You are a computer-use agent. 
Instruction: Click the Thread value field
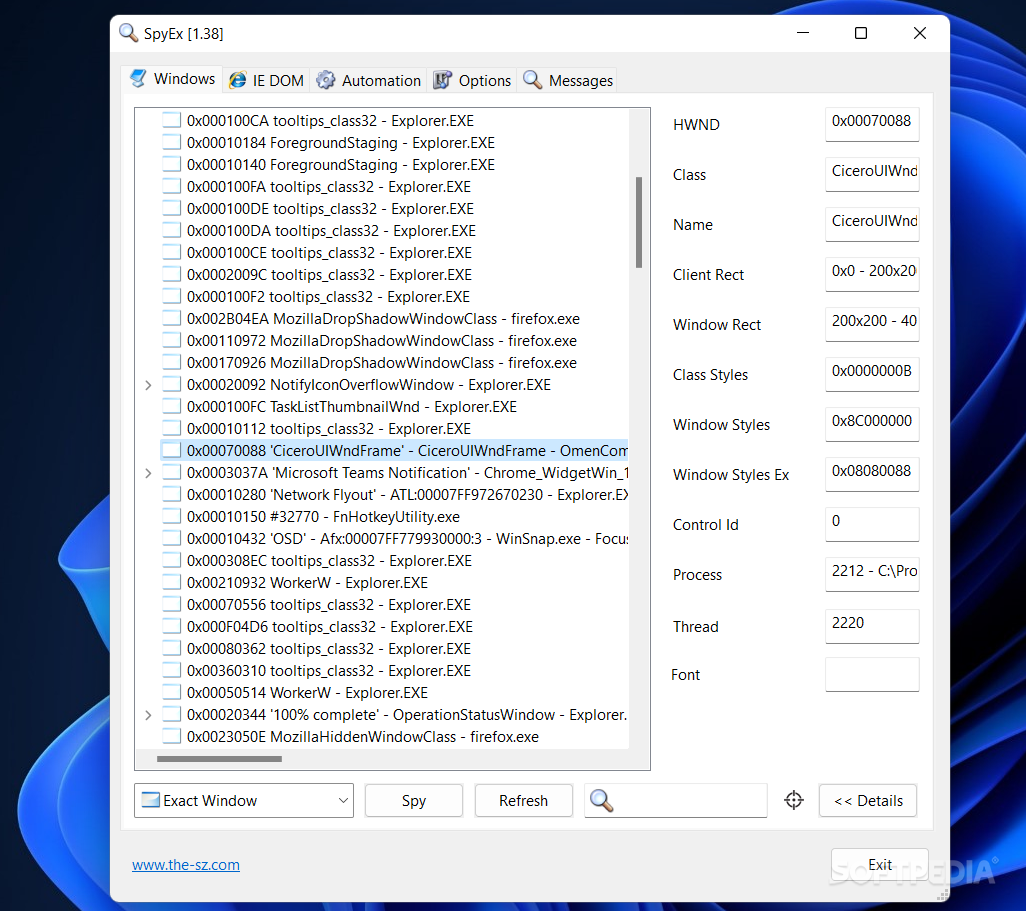[872, 626]
